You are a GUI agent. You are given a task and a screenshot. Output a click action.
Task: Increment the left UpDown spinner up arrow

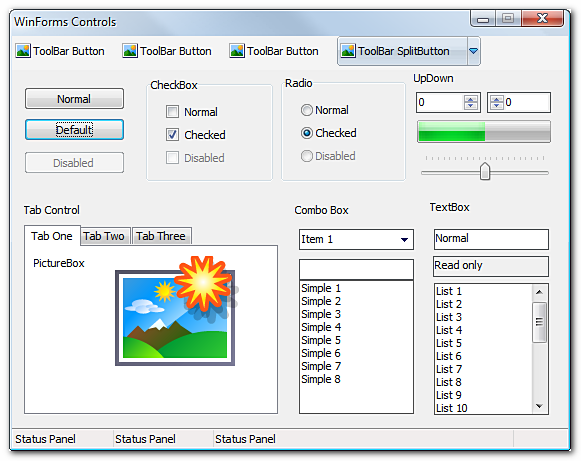(471, 99)
